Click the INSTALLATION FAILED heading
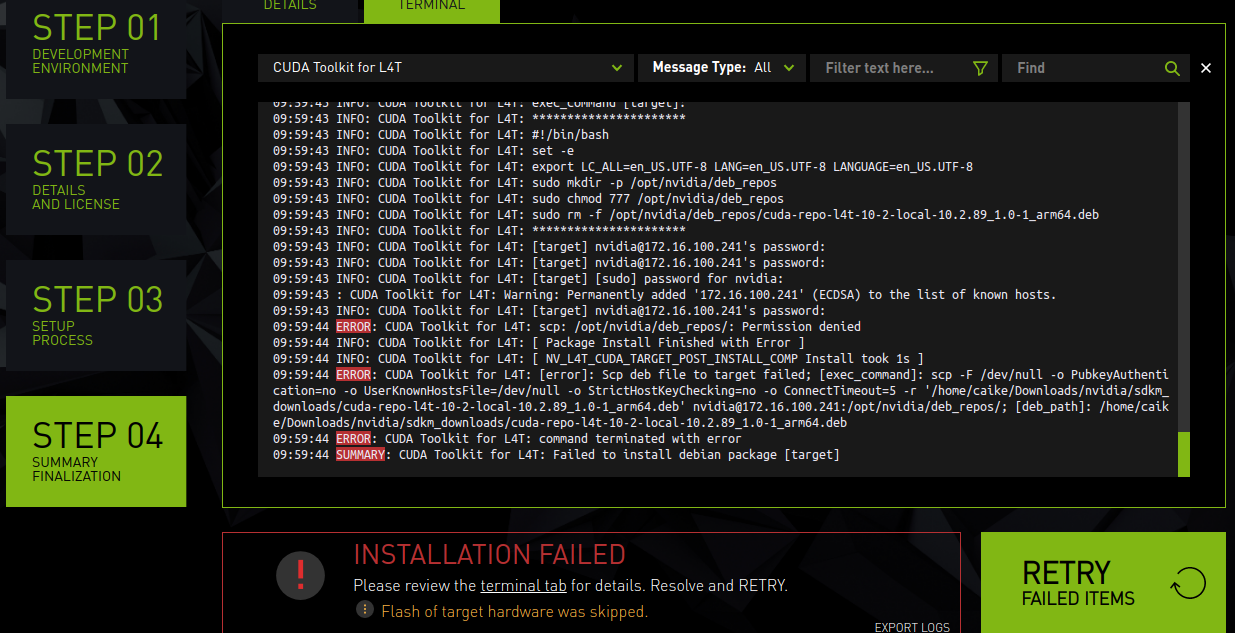Viewport: 1235px width, 633px height. (x=490, y=554)
